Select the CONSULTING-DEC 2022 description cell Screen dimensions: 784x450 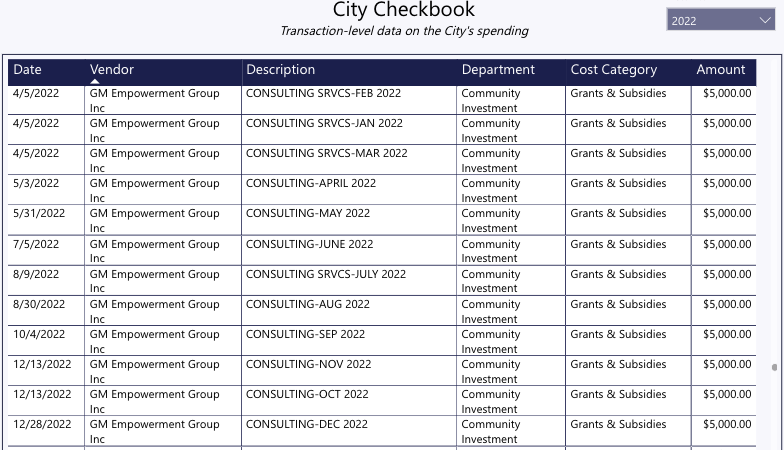tap(348, 430)
